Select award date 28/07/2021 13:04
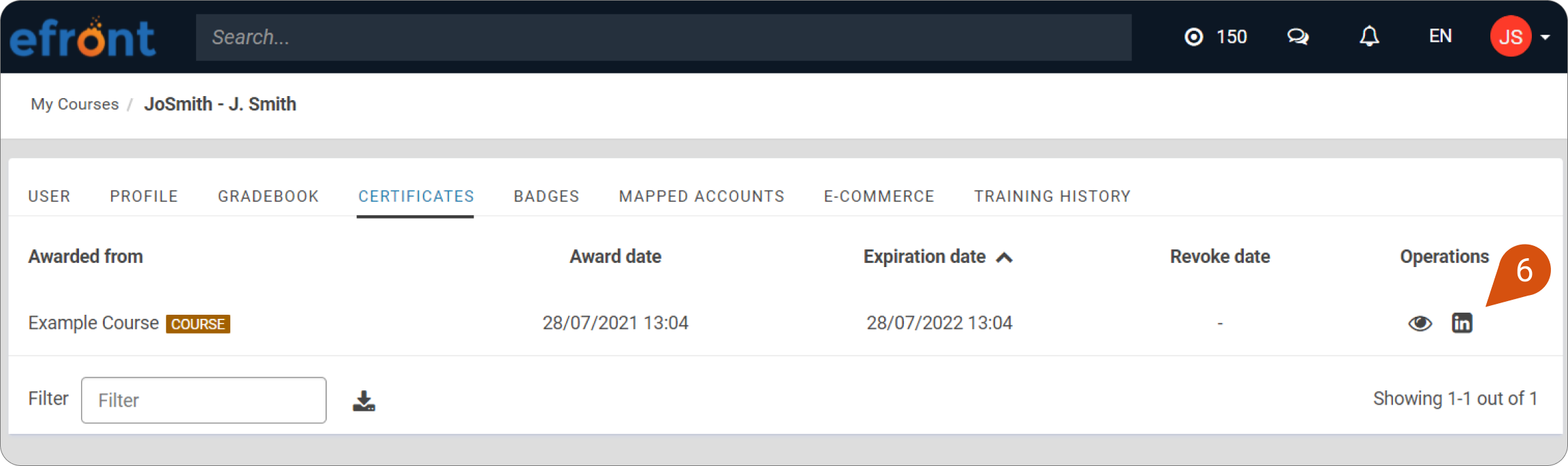1568x466 pixels. tap(615, 323)
